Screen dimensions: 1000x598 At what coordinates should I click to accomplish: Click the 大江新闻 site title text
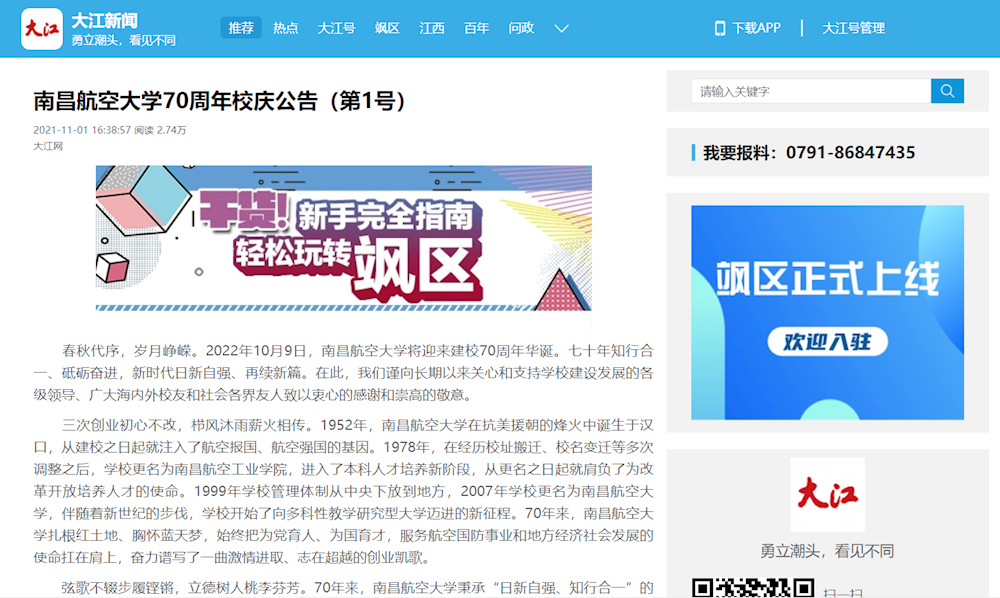(105, 20)
